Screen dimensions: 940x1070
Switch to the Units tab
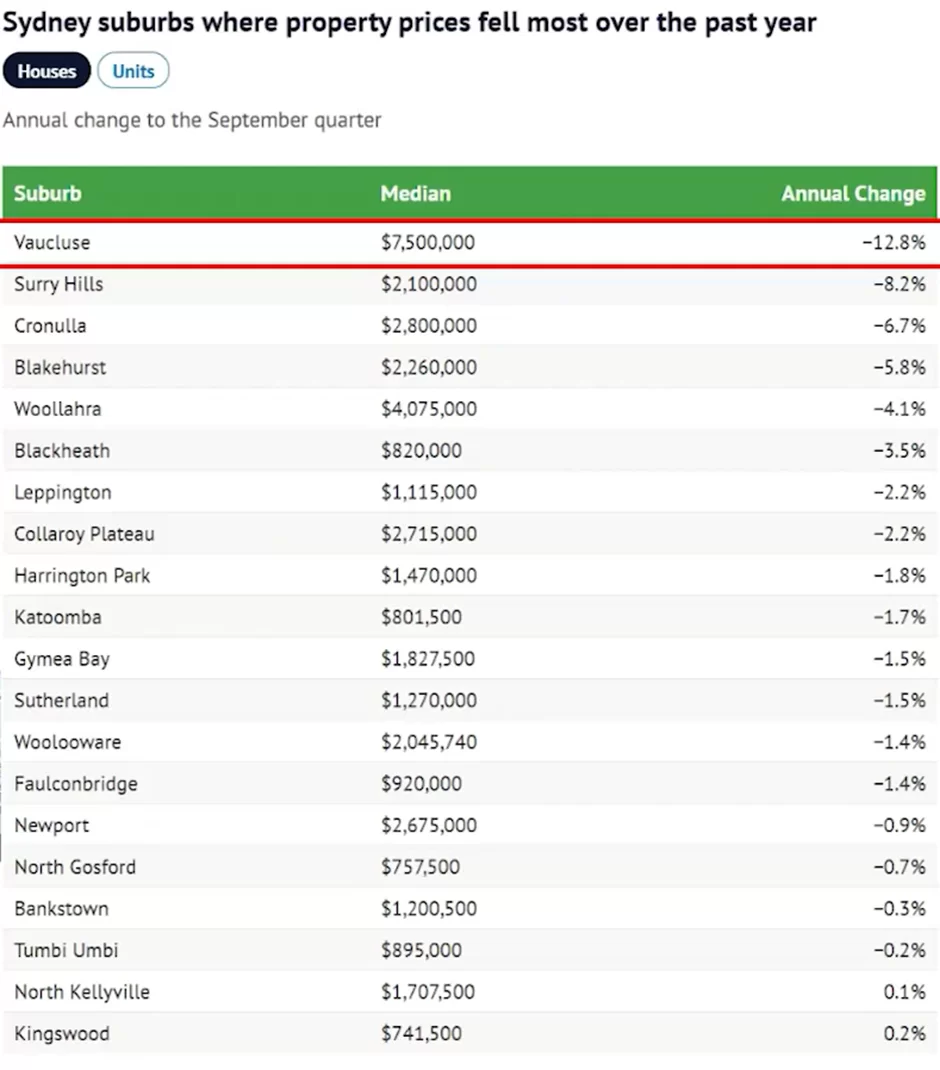coord(133,71)
